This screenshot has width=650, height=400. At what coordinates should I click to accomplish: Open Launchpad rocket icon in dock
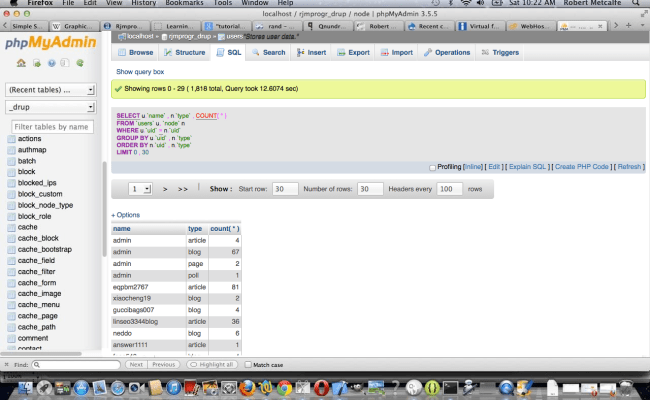coord(44,388)
